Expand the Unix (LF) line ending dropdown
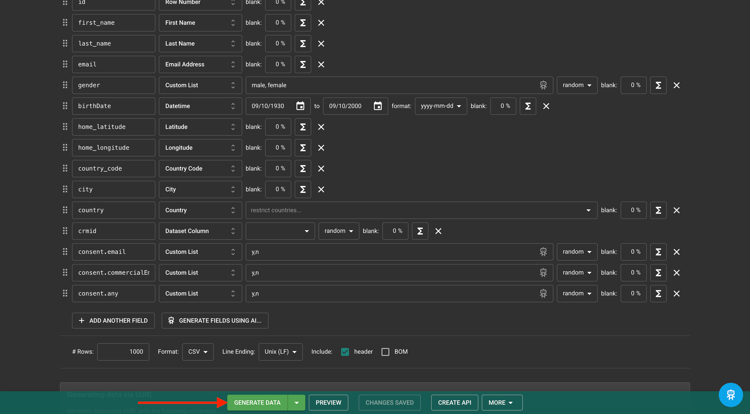The height and width of the screenshot is (414, 750). pos(280,352)
